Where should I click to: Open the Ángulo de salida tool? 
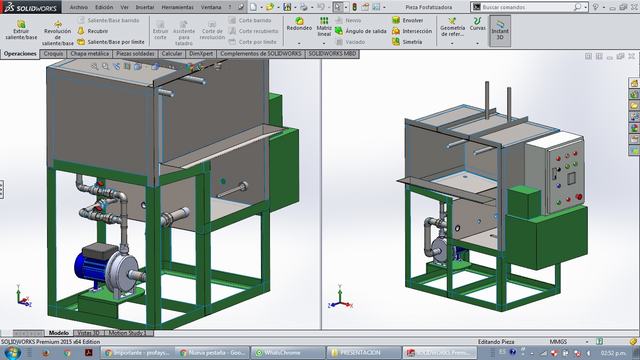[360, 31]
